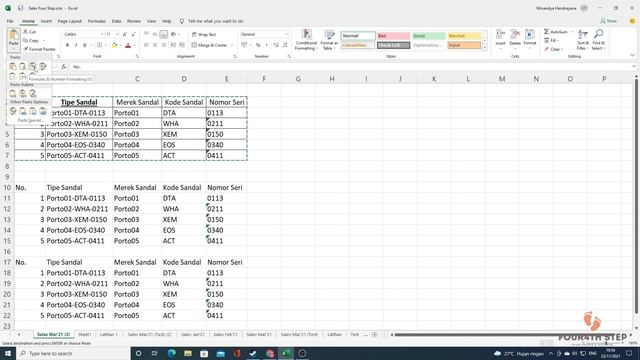Select the first Paste Values icon
The image size is (640, 360).
click(13, 93)
